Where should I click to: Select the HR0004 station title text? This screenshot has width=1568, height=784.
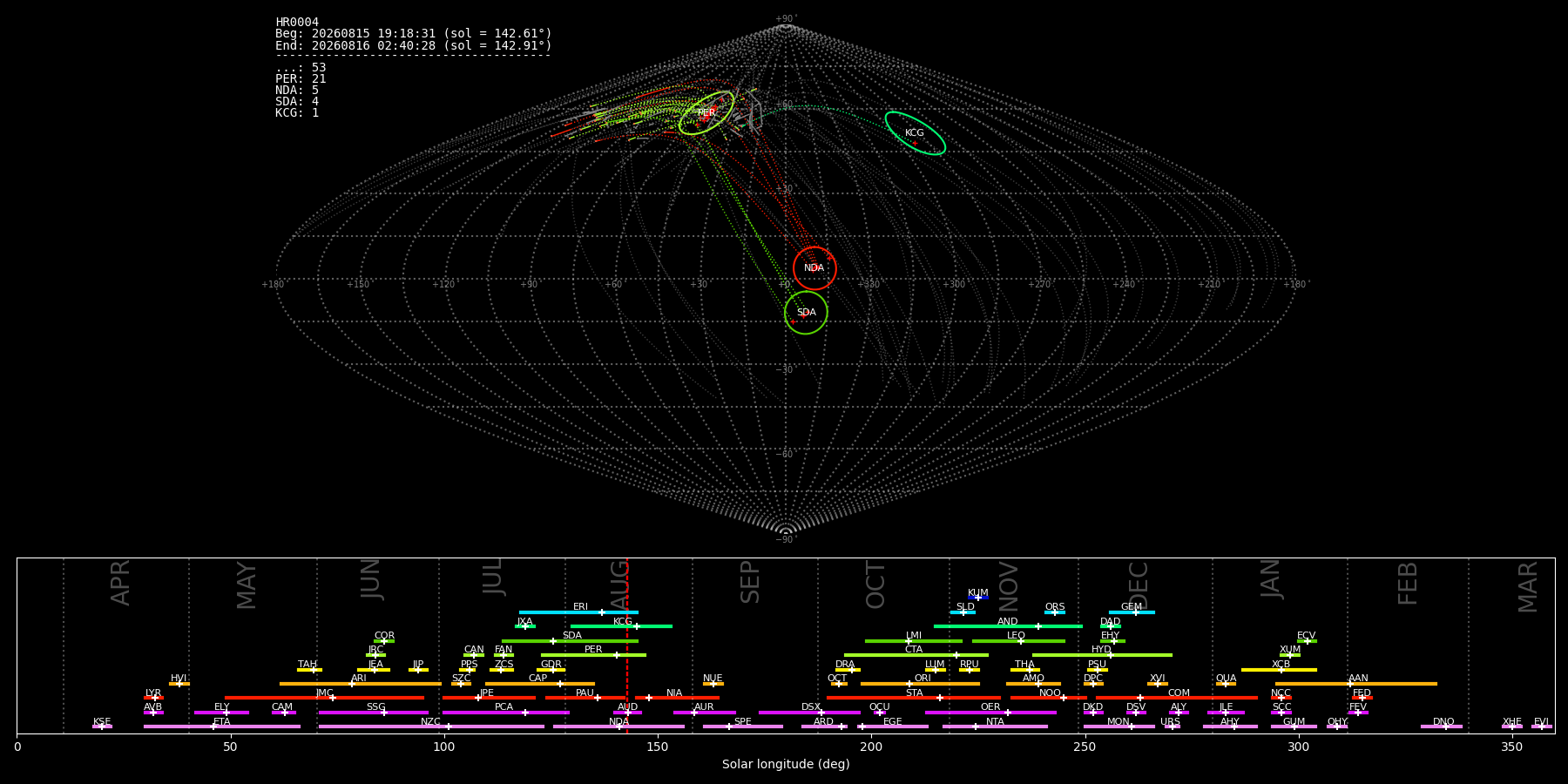pos(297,22)
